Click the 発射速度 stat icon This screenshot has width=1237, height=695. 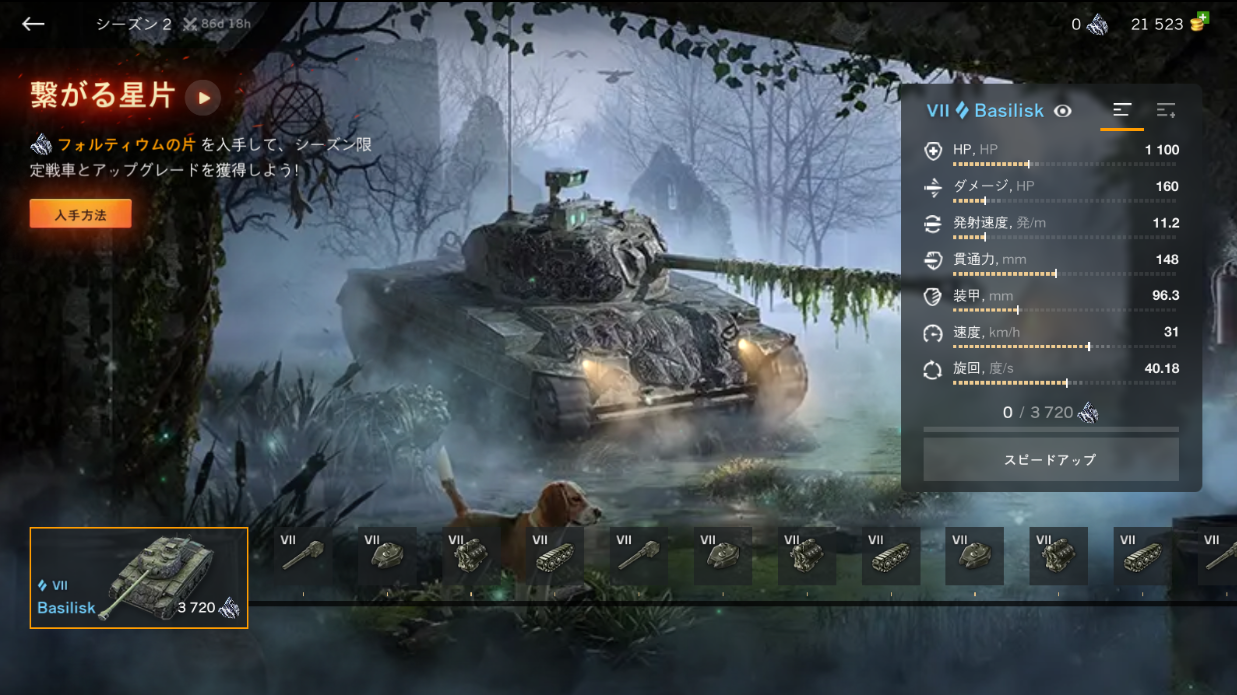tap(933, 223)
